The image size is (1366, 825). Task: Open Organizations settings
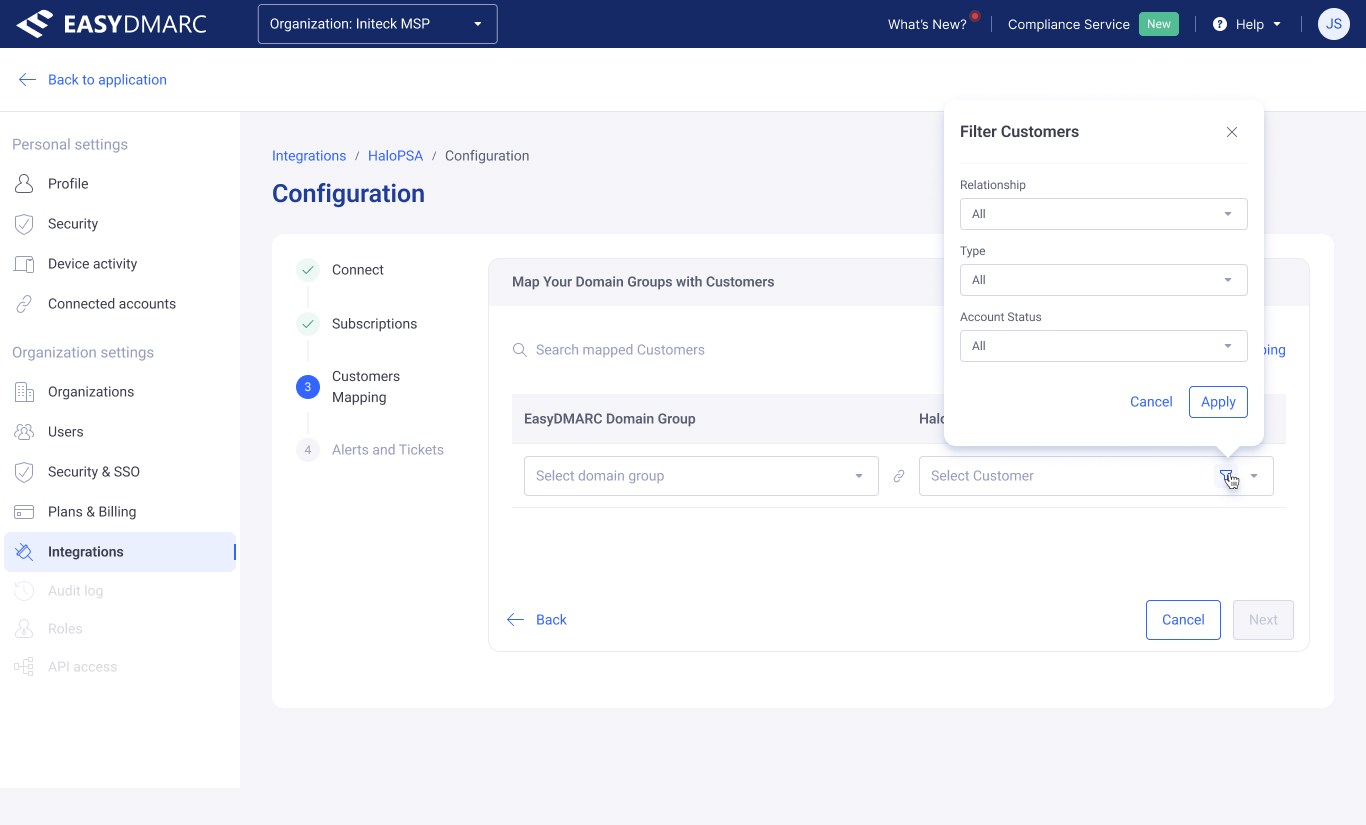coord(91,392)
